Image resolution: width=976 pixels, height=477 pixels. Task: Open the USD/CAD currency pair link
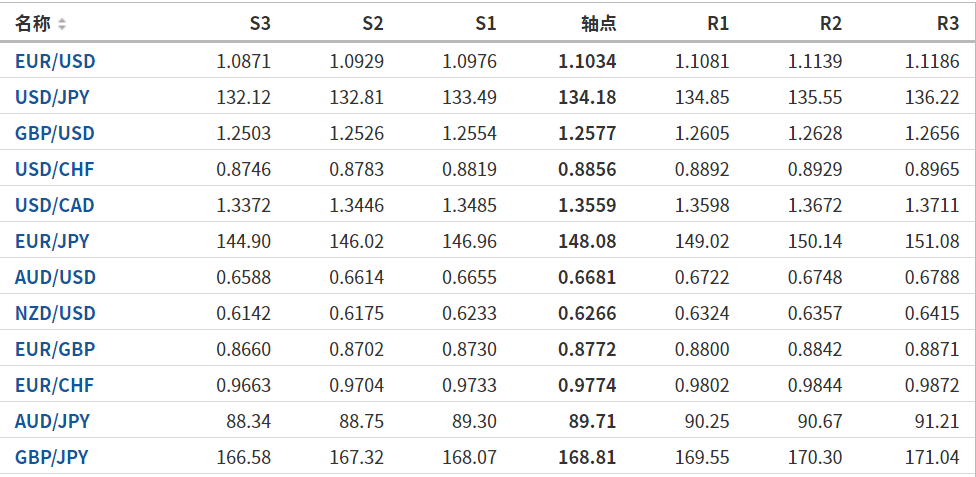point(55,205)
